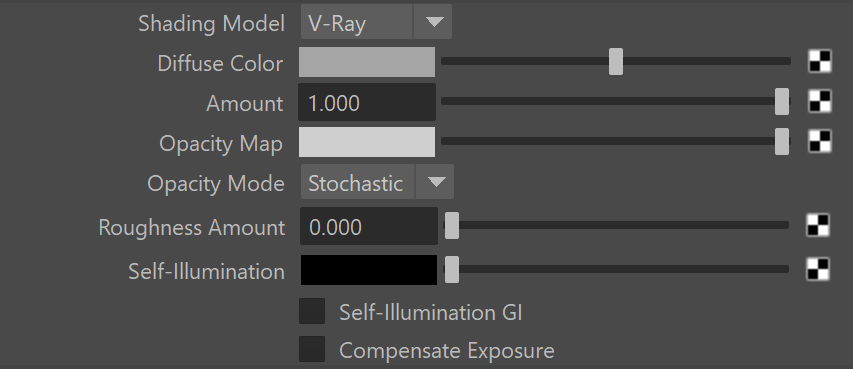Click the Amount slider handle

coord(782,101)
